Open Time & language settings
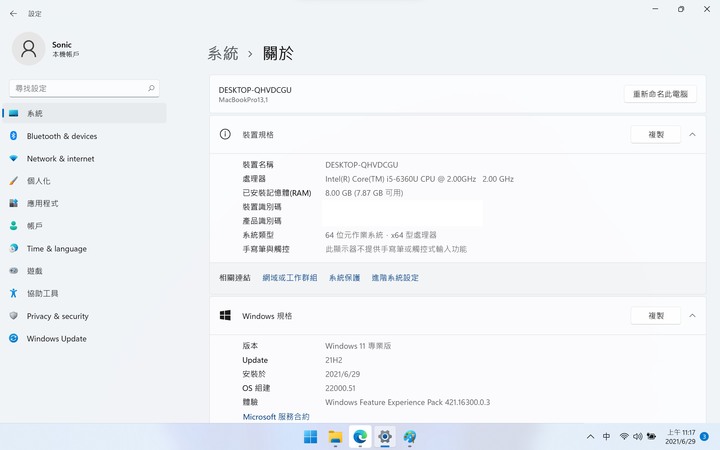Viewport: 720px width, 450px height. (x=84, y=248)
